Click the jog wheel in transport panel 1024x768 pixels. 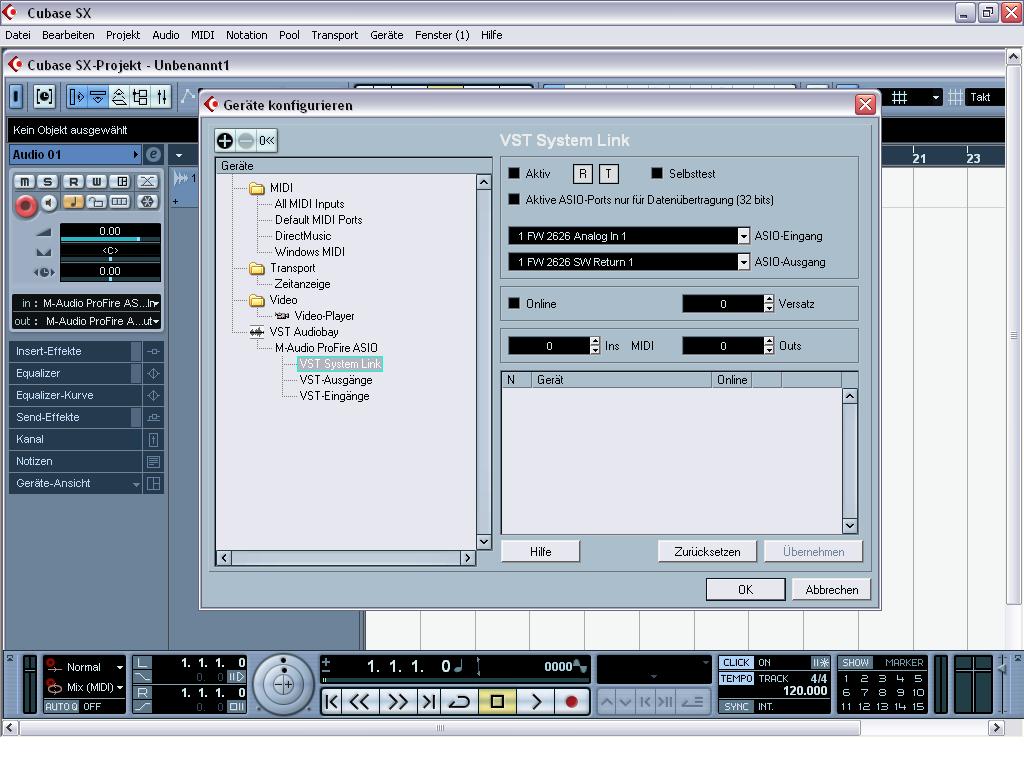pyautogui.click(x=283, y=684)
